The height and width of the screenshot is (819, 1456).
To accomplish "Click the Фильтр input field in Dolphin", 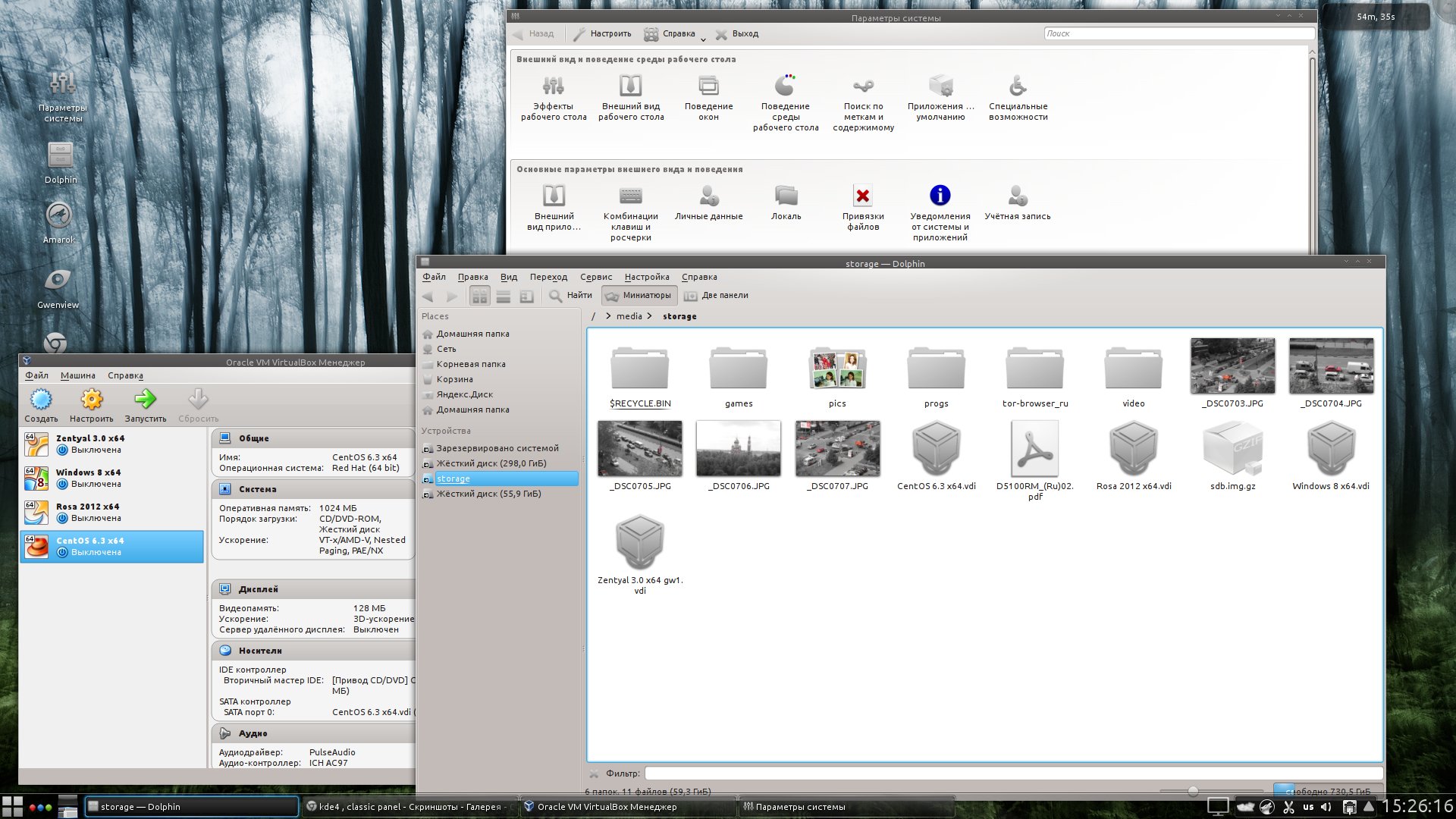I will click(1013, 773).
